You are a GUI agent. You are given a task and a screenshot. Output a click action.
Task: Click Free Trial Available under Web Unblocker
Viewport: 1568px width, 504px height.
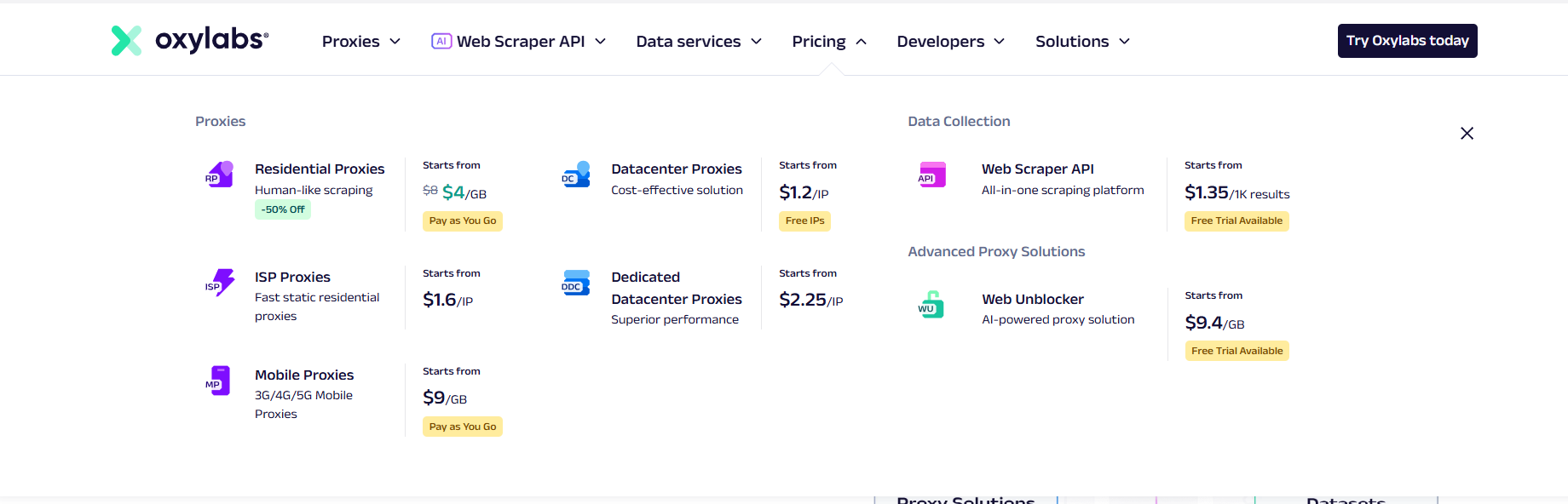point(1237,351)
